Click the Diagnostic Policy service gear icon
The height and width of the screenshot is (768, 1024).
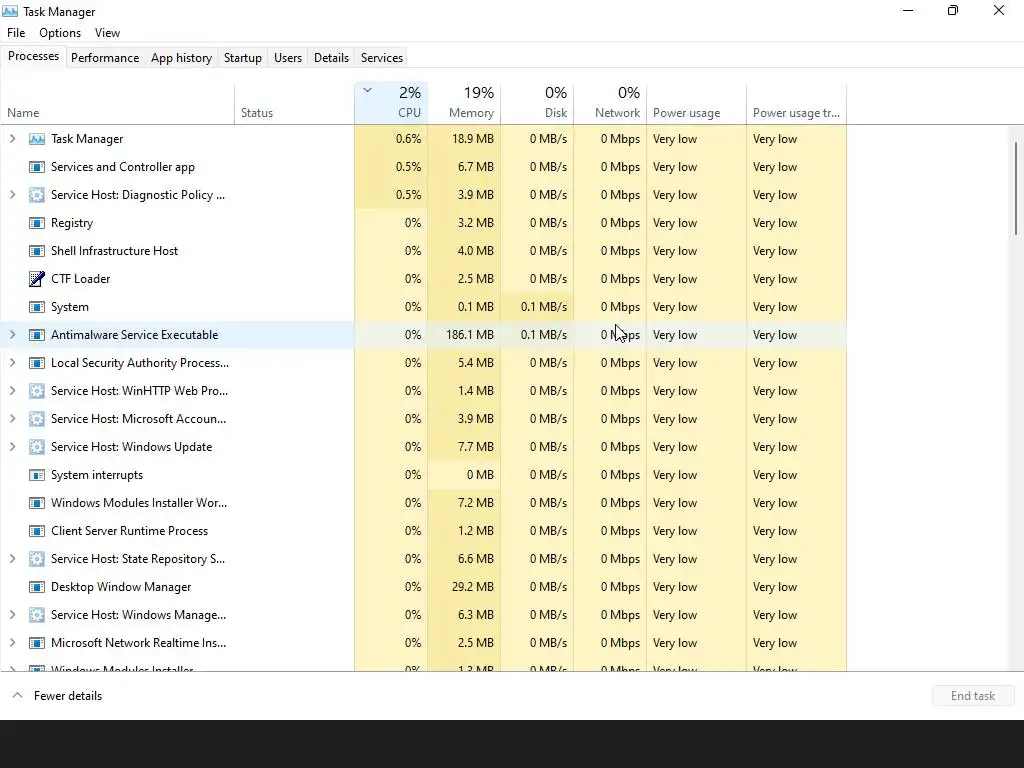37,195
